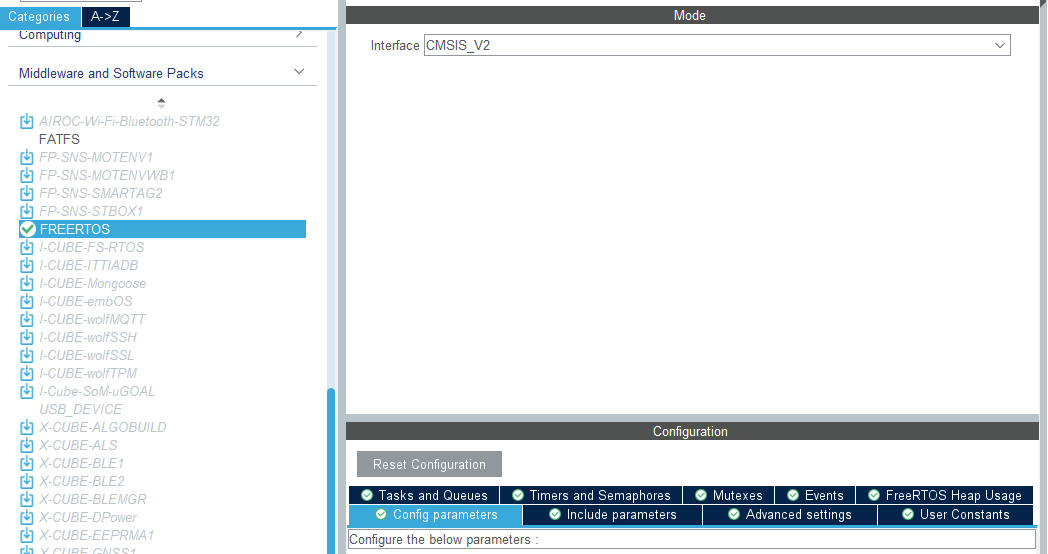The height and width of the screenshot is (554, 1048).
Task: Select I-CUBE-wolfSSL list entry
Action: [x=86, y=356]
